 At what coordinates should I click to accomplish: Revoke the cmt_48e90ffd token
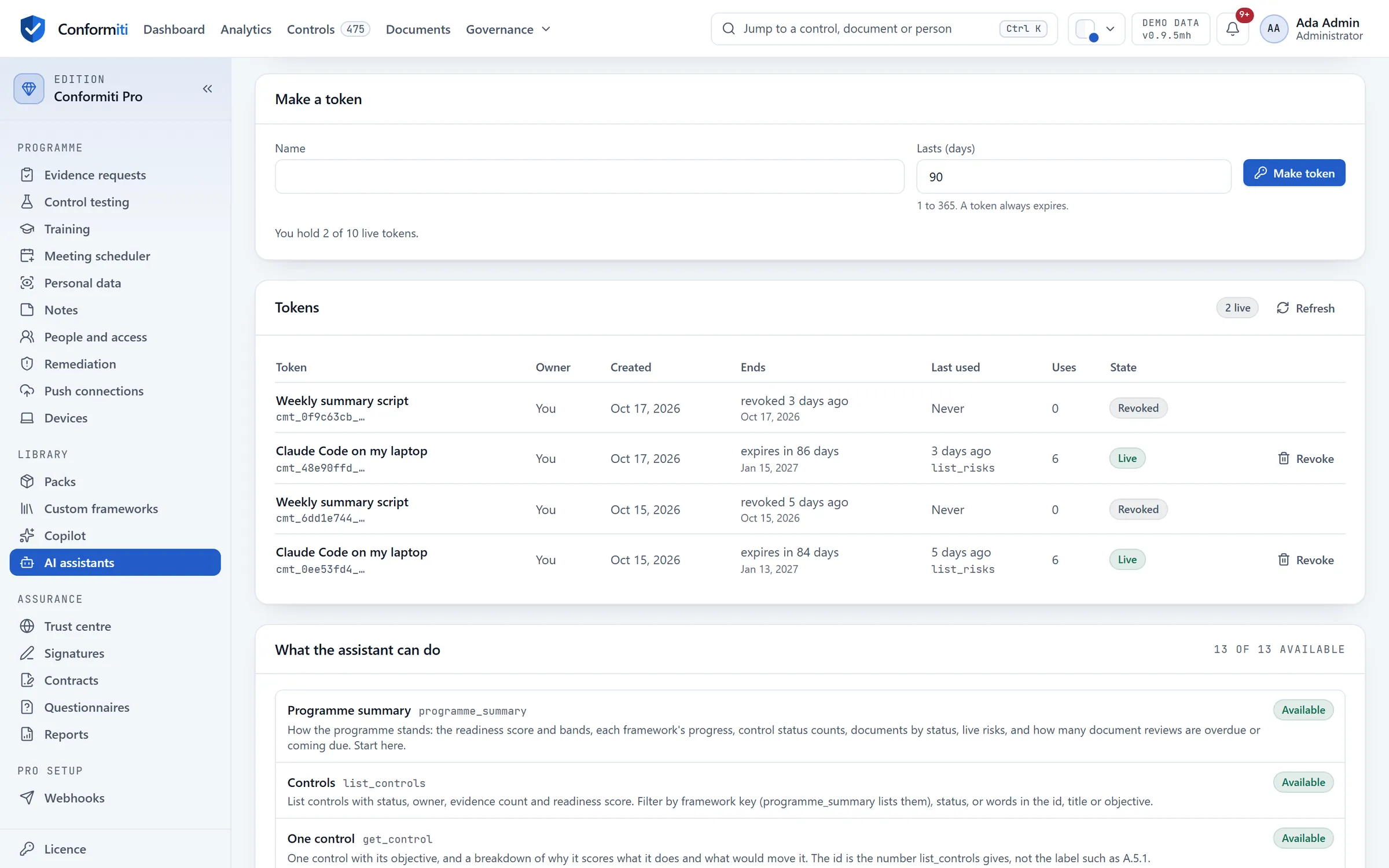pos(1306,458)
